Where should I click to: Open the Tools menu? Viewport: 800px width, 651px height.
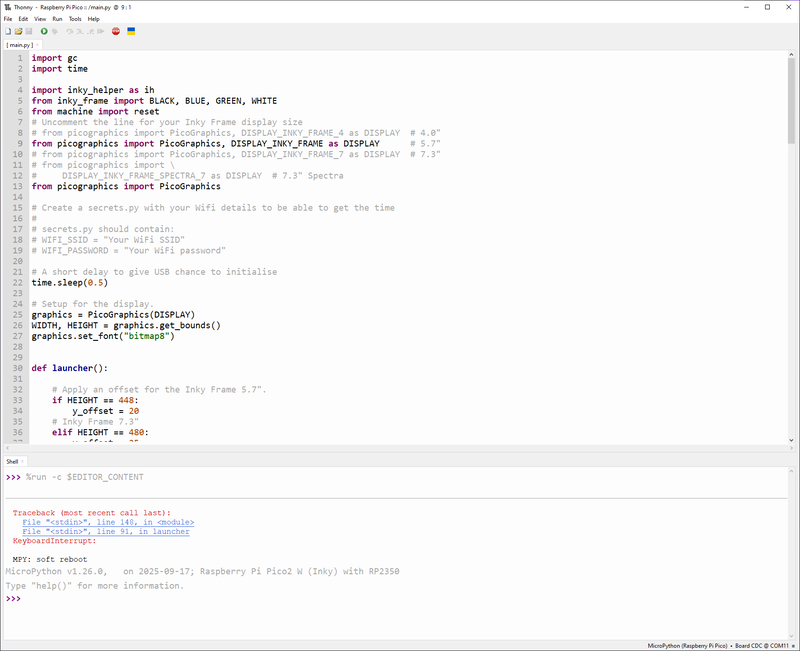(x=75, y=19)
